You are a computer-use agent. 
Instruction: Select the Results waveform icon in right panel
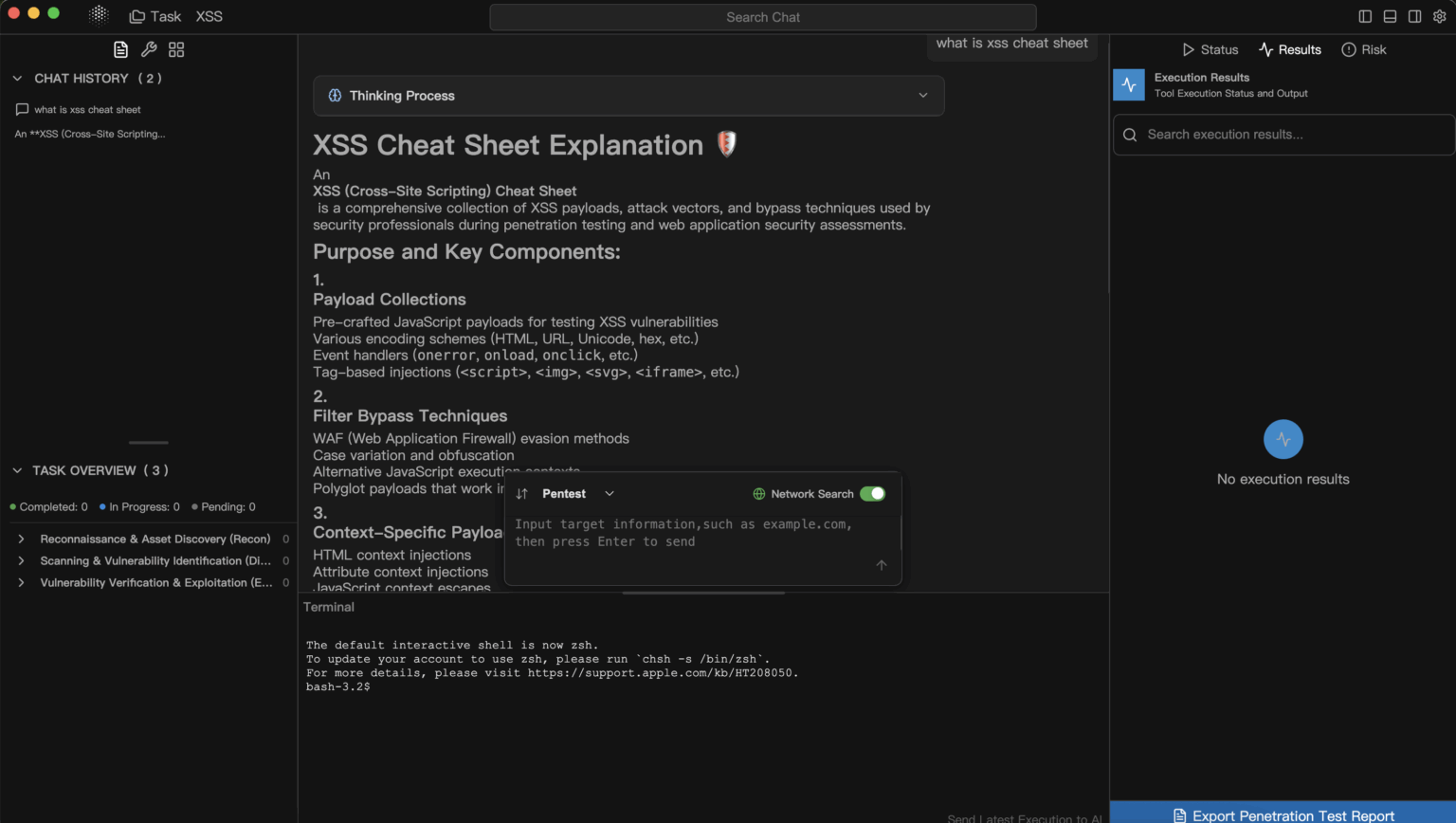point(1267,49)
